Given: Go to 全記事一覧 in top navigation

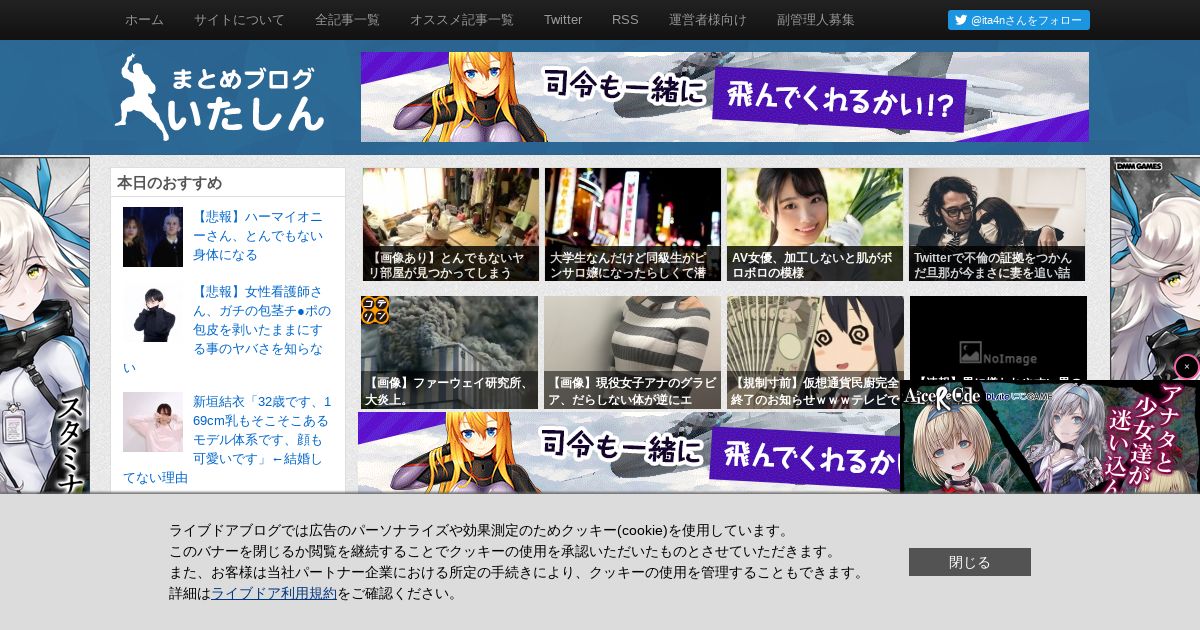Looking at the screenshot, I should pyautogui.click(x=347, y=20).
